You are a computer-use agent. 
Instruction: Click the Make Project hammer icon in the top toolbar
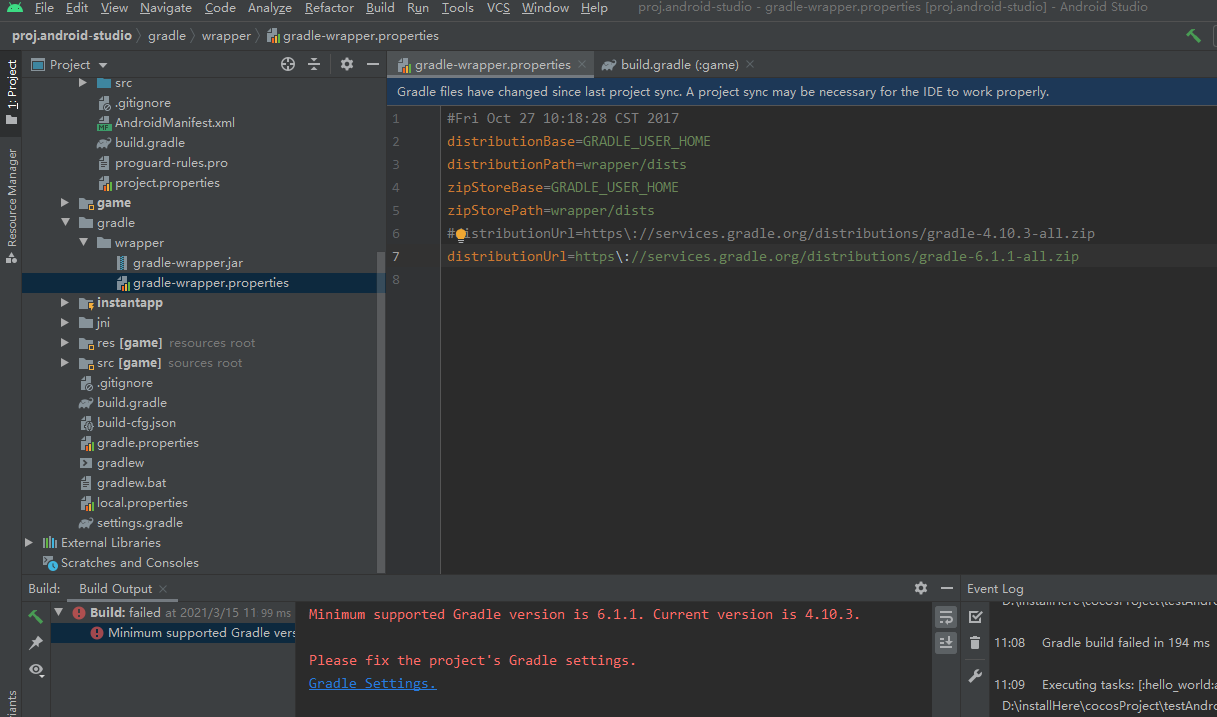click(x=1193, y=35)
